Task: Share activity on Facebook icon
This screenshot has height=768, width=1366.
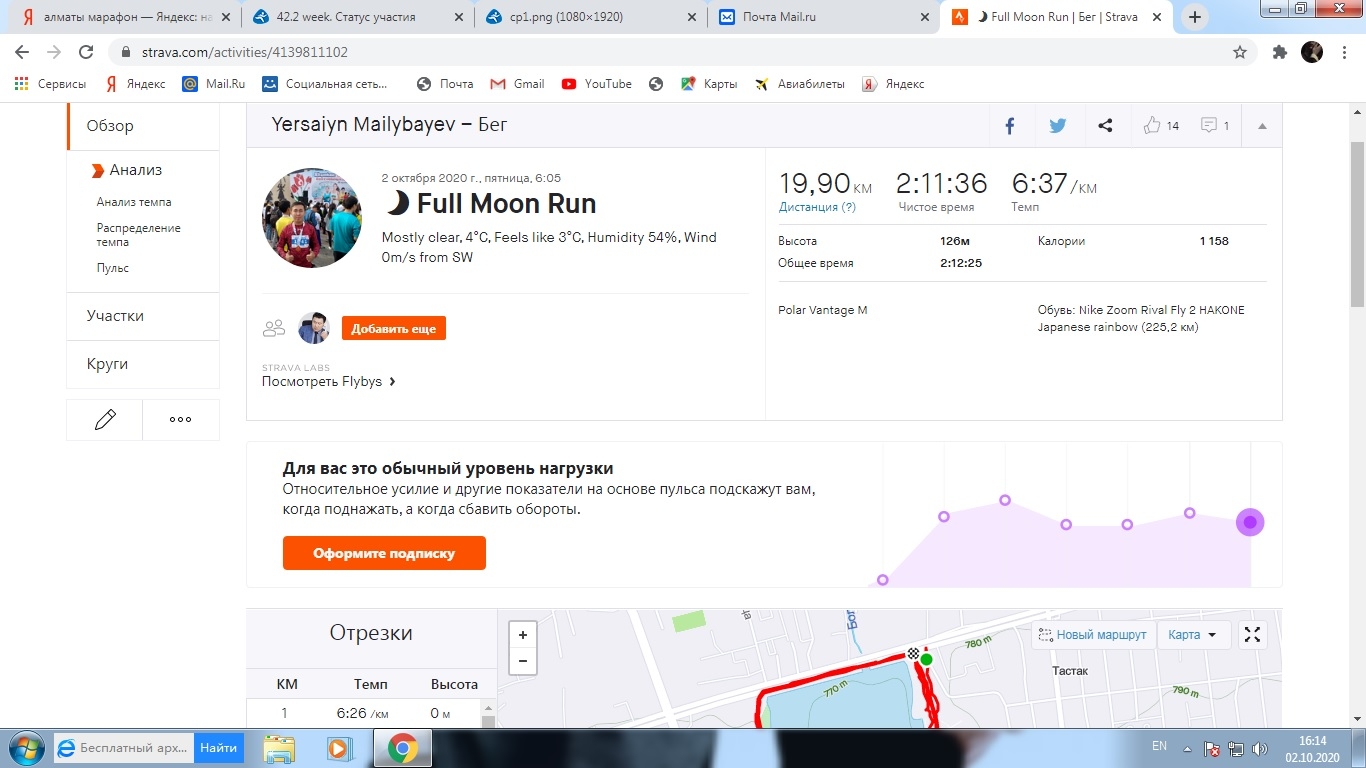Action: click(x=1010, y=126)
